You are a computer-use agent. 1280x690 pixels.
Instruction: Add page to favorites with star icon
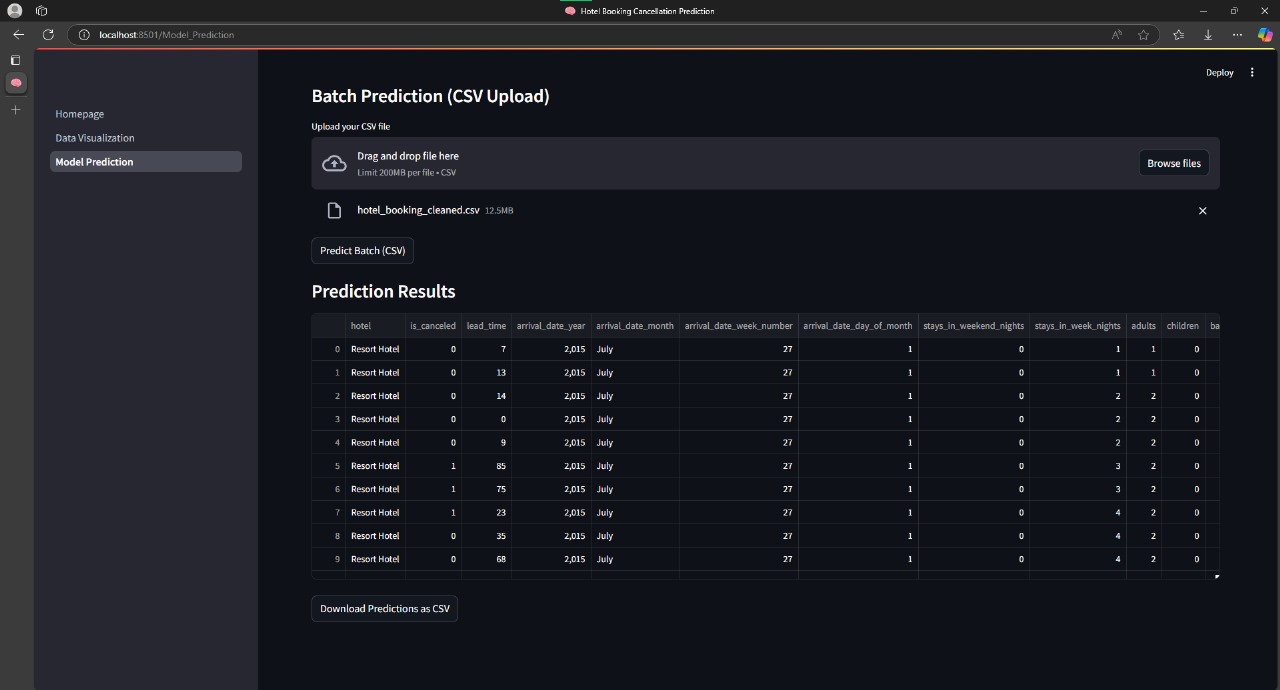point(1143,34)
